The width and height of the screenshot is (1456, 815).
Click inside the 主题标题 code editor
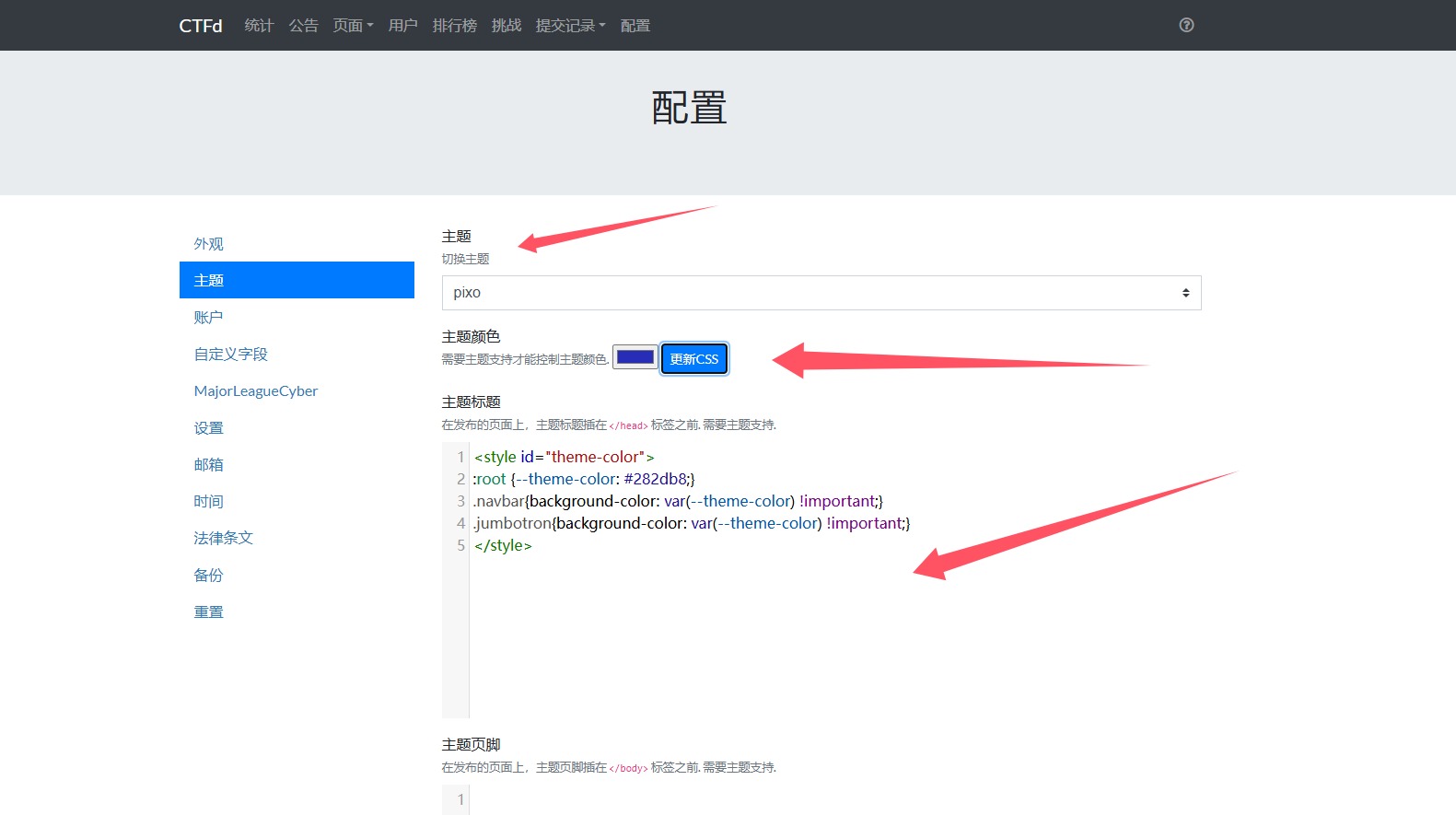(821, 580)
